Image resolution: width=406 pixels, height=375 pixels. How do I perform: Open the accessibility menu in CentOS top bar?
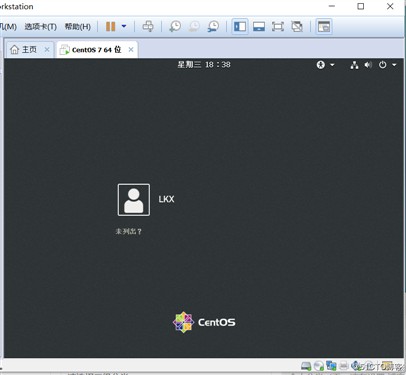(325, 65)
